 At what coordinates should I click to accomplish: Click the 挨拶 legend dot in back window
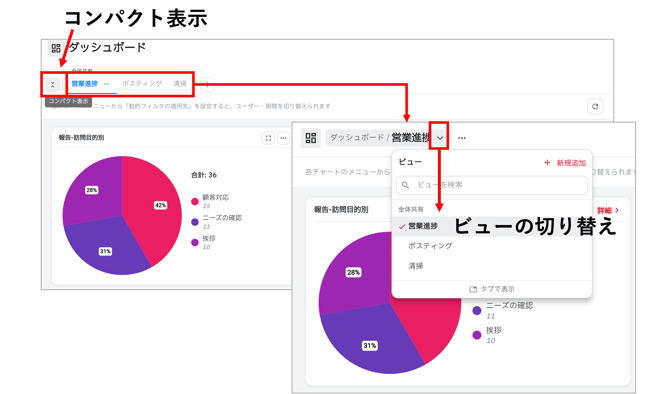pos(195,242)
